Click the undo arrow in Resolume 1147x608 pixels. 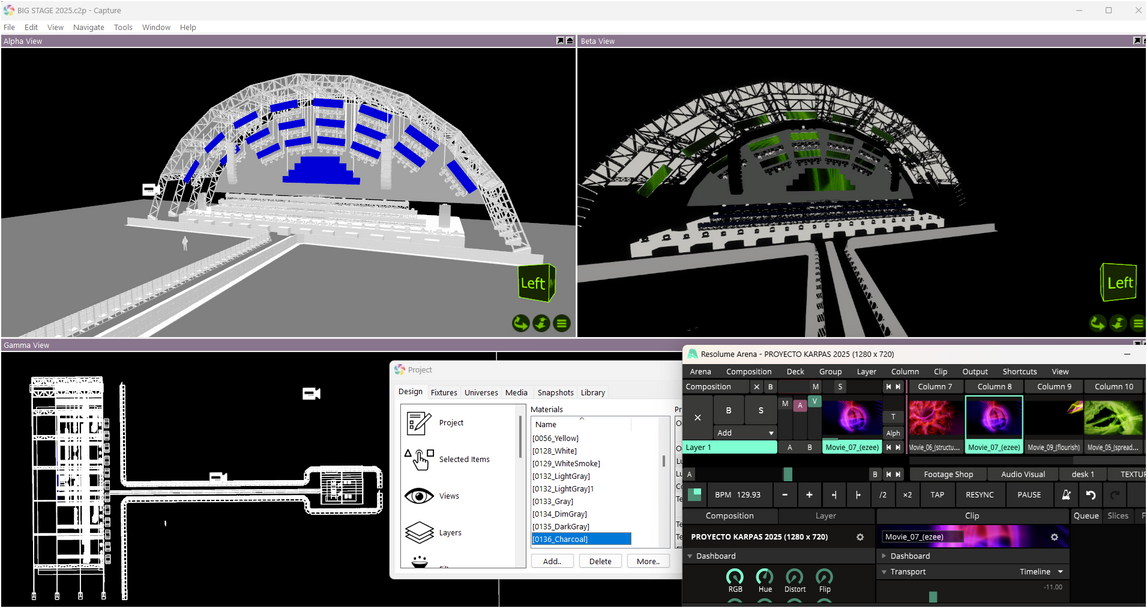(x=1091, y=495)
